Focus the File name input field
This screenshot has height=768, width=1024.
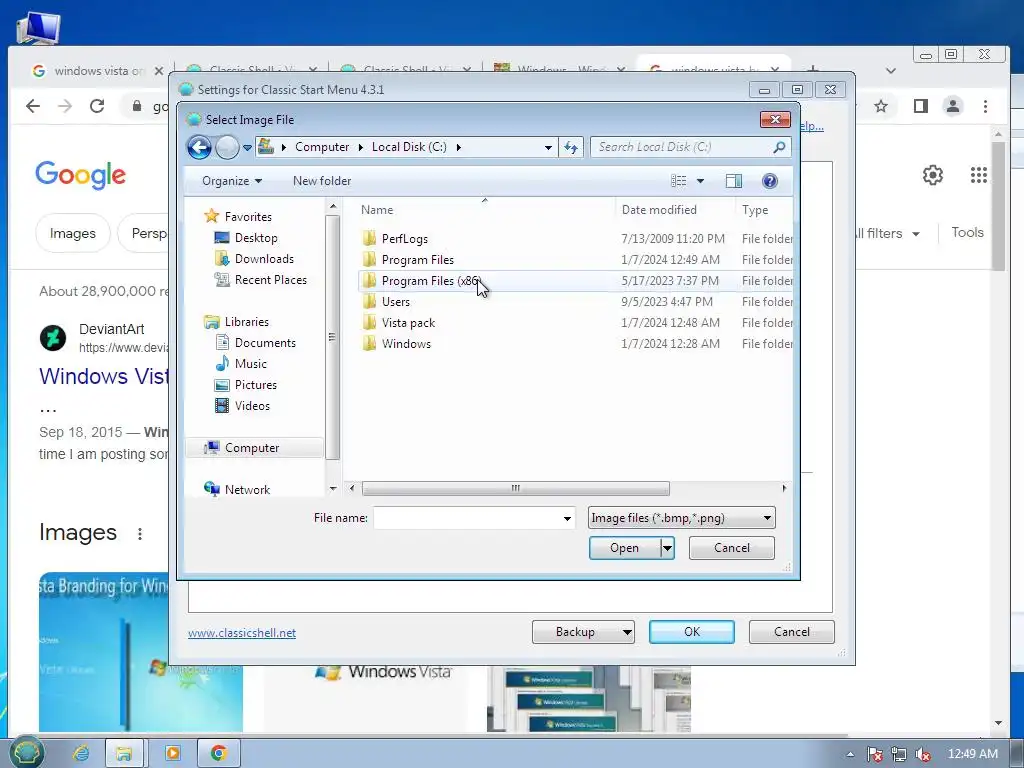468,519
